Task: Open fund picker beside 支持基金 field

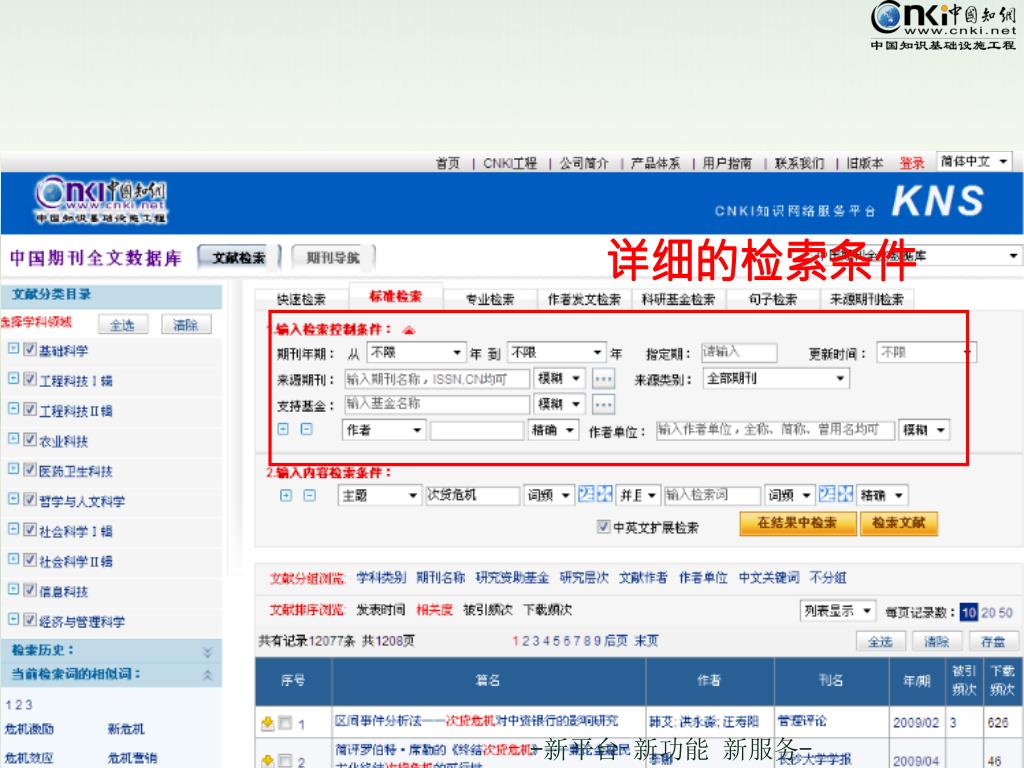Action: tap(603, 405)
